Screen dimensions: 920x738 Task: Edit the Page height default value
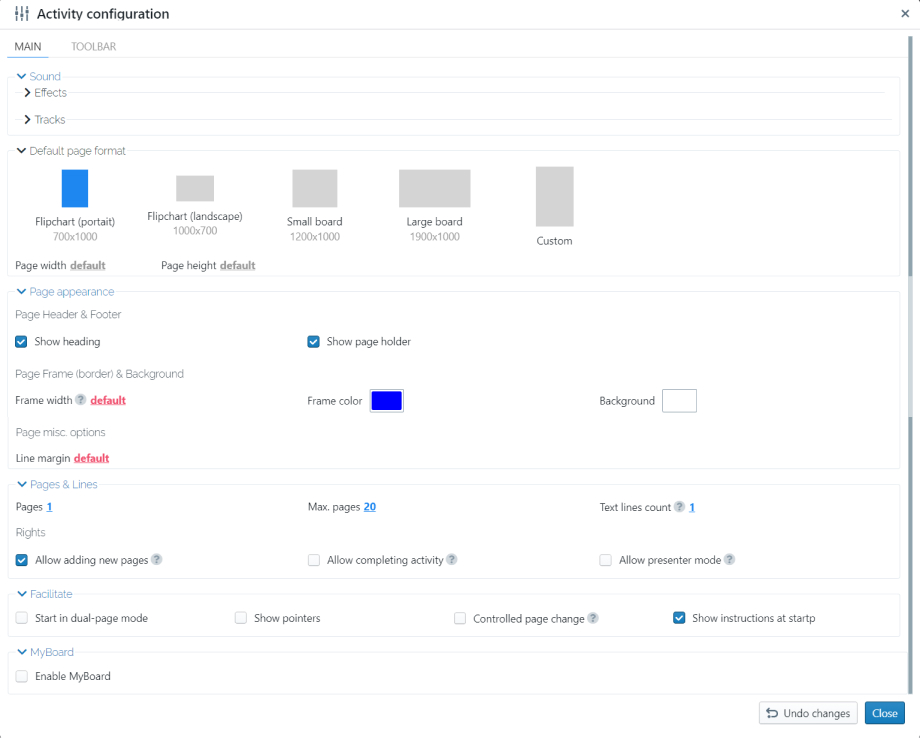pos(238,265)
